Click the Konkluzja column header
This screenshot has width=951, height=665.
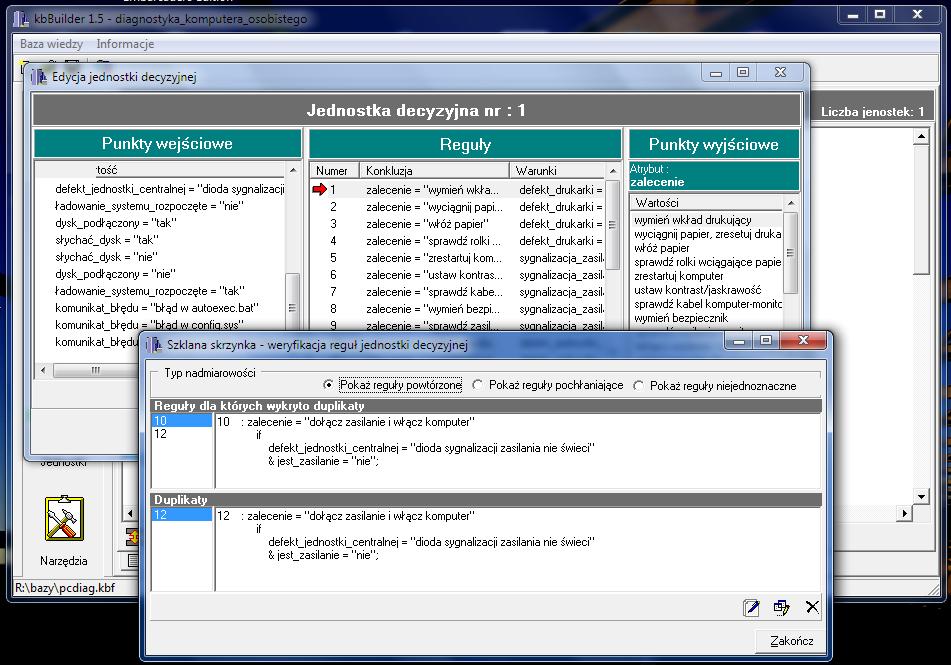tap(434, 170)
